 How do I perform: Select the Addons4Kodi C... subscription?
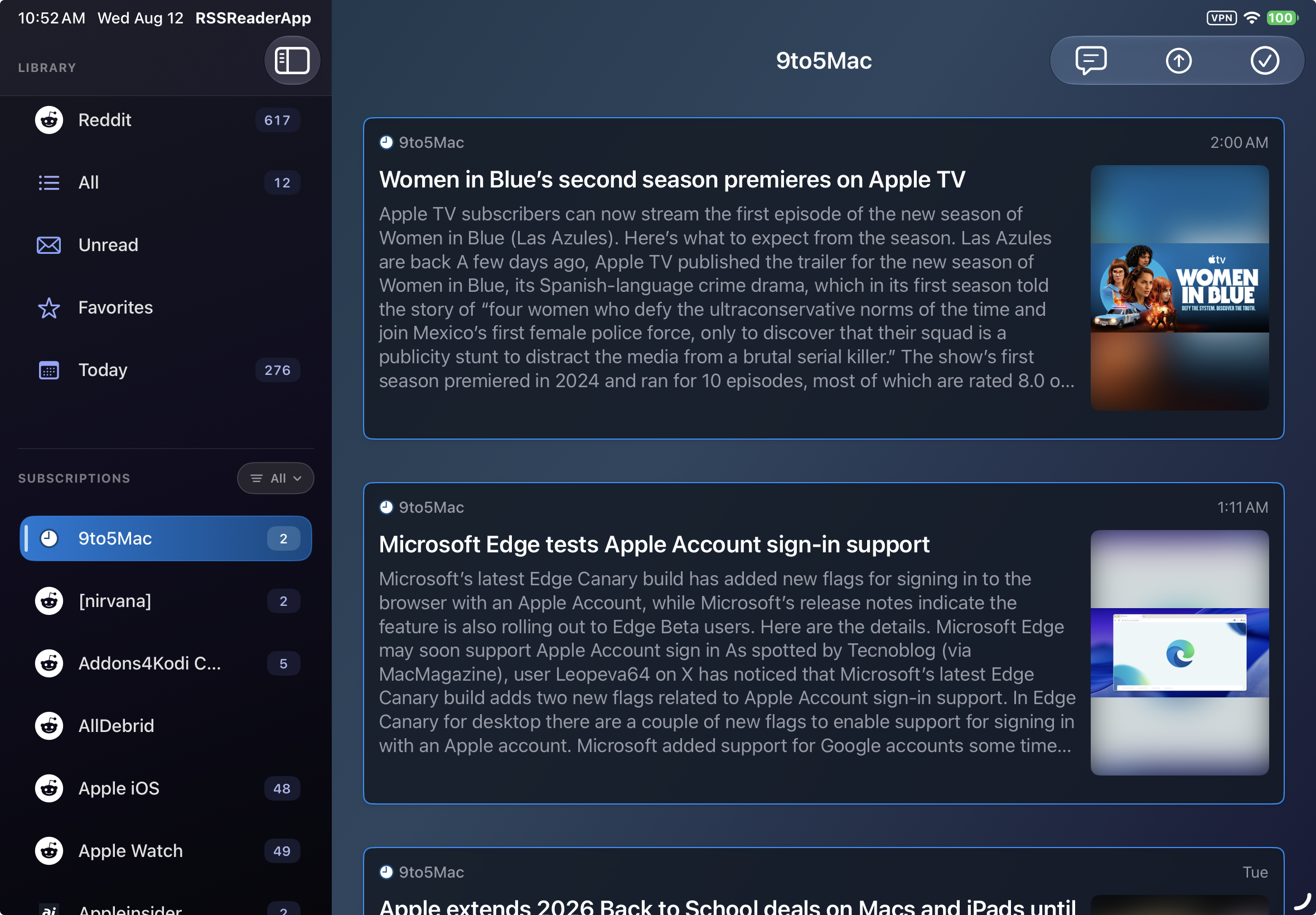pyautogui.click(x=166, y=663)
